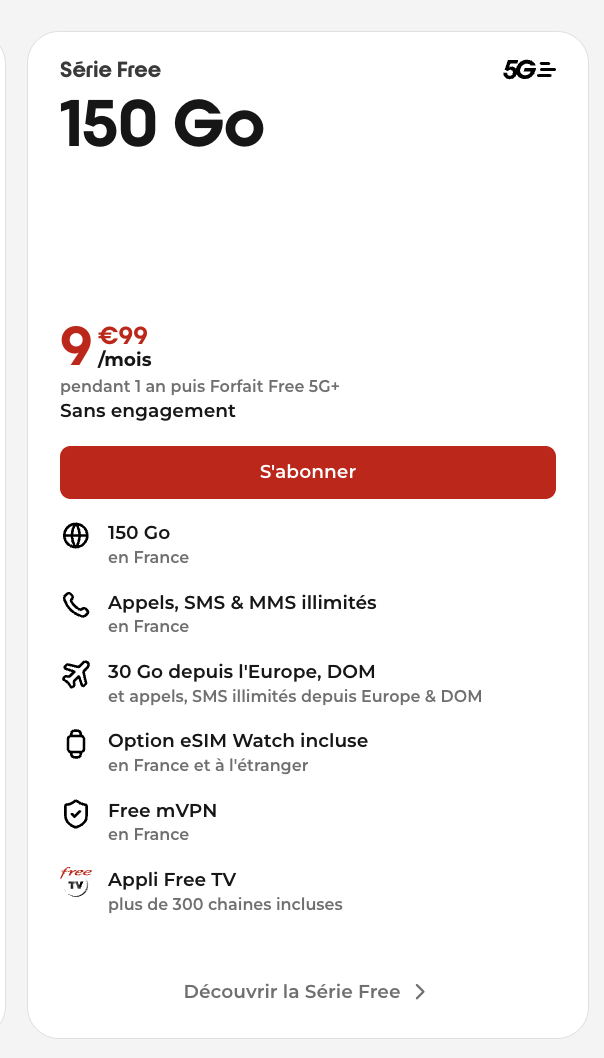
Task: Click the phone handset icon
Action: click(x=76, y=605)
